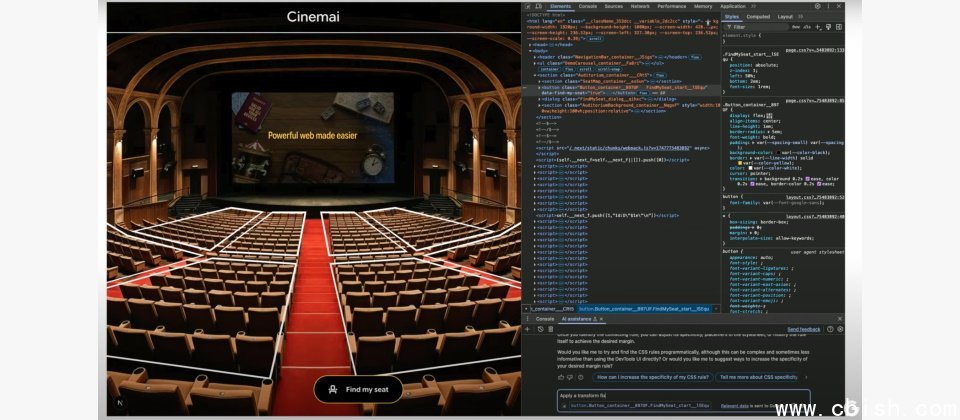Select the inspect element picker icon
This screenshot has width=960, height=420.
pyautogui.click(x=528, y=6)
